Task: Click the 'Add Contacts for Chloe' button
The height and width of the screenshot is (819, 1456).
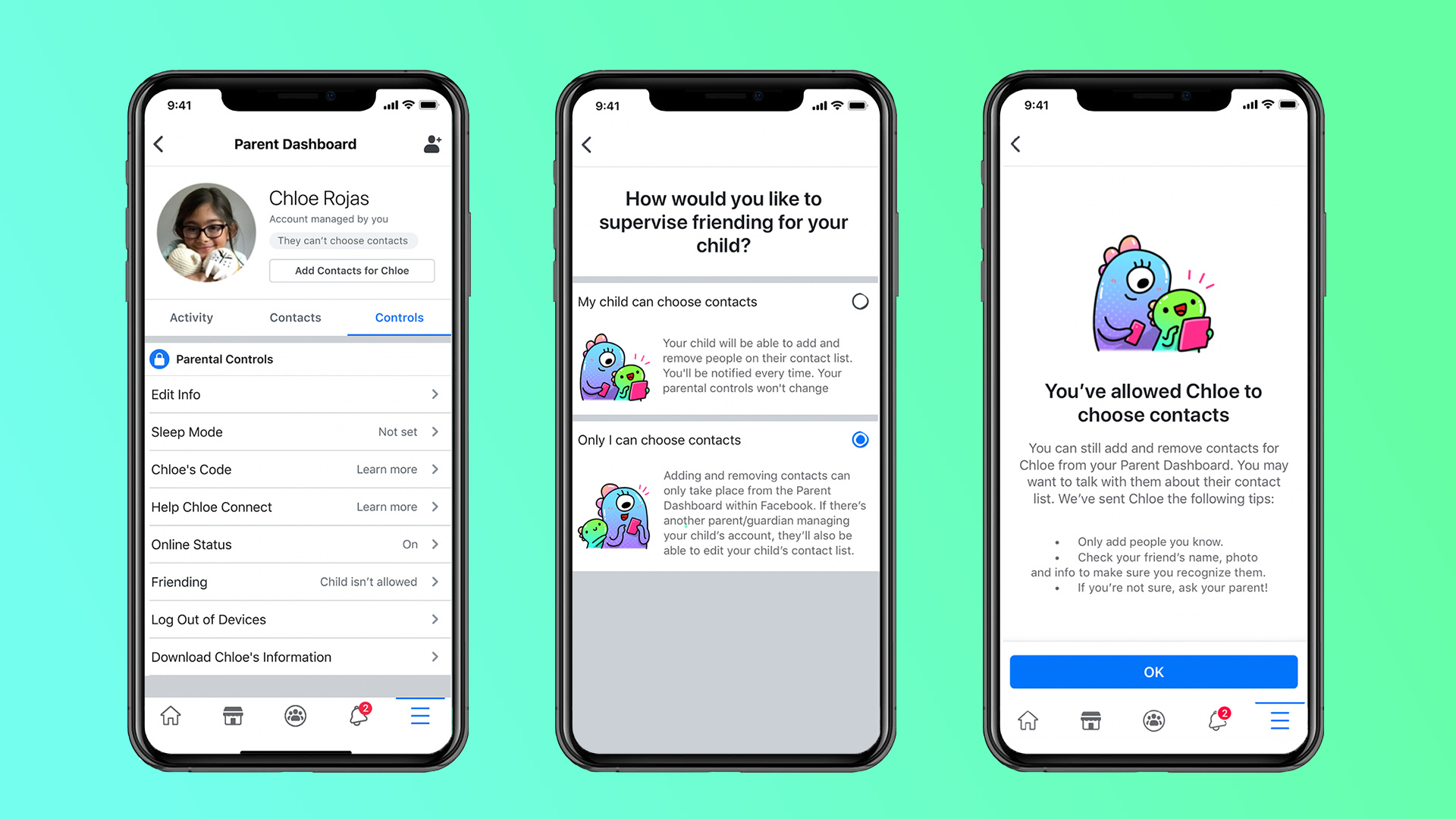Action: (x=351, y=270)
